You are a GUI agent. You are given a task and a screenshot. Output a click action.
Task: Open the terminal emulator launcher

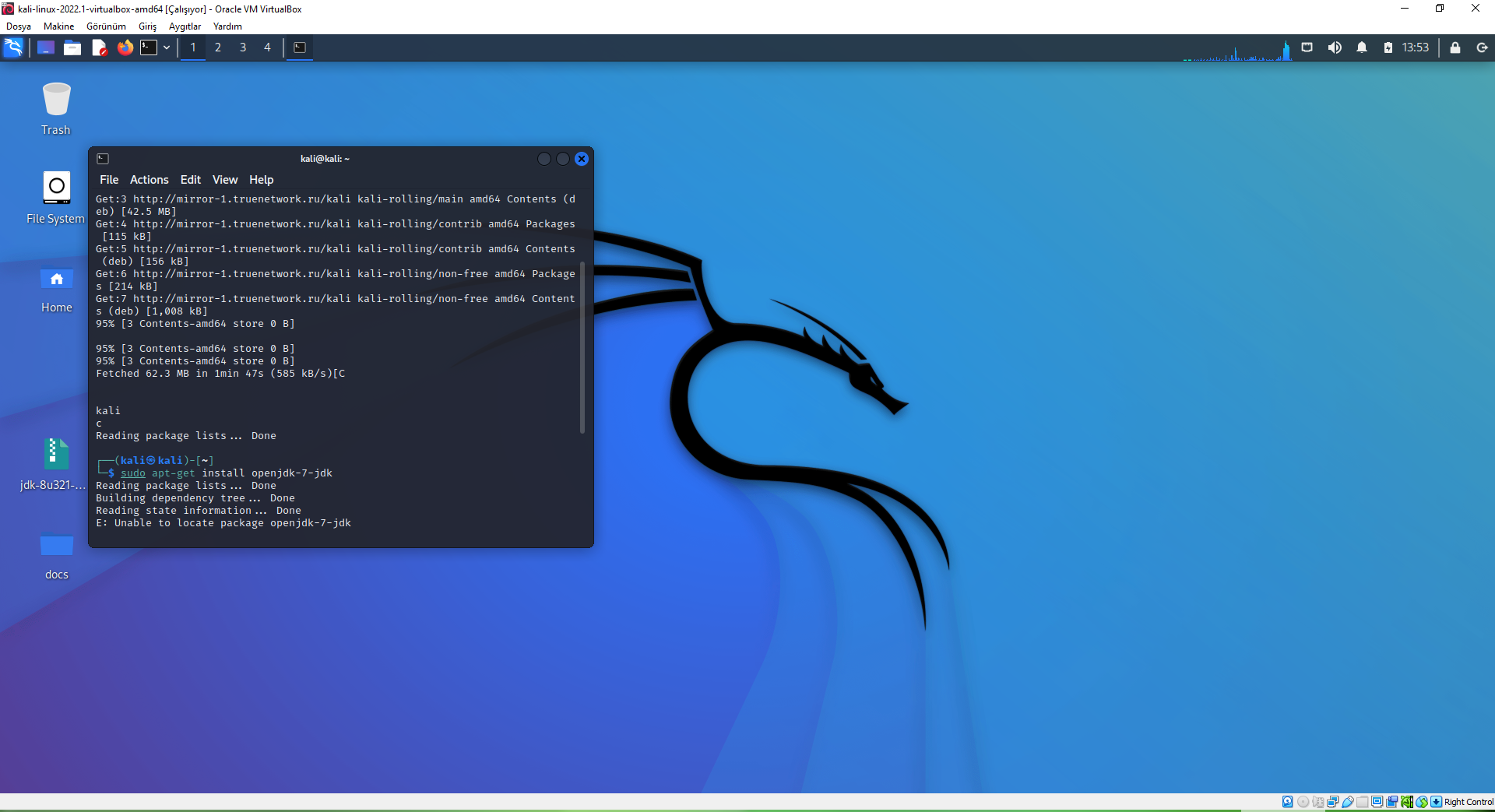149,47
